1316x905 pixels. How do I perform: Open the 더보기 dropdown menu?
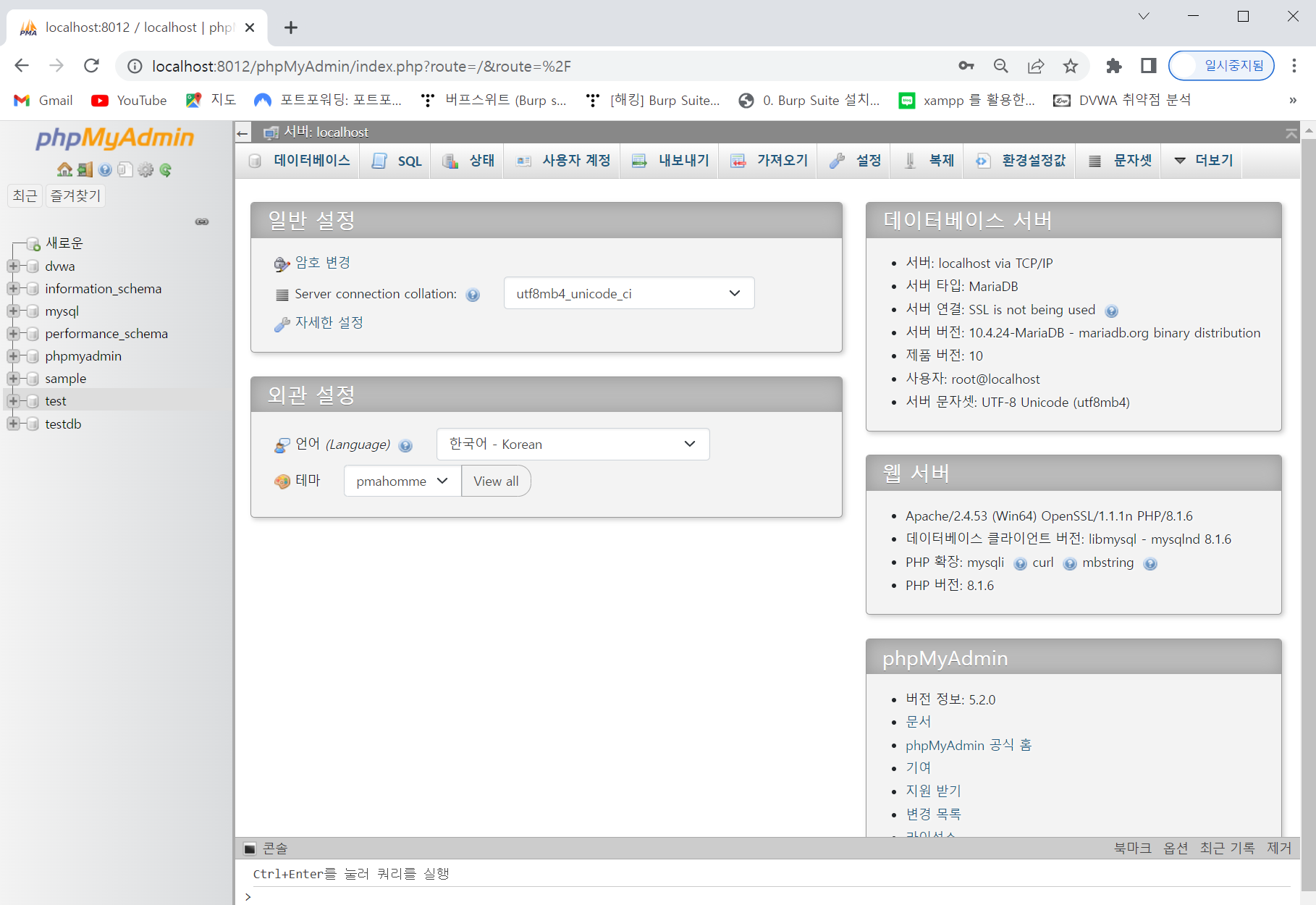tap(1202, 161)
